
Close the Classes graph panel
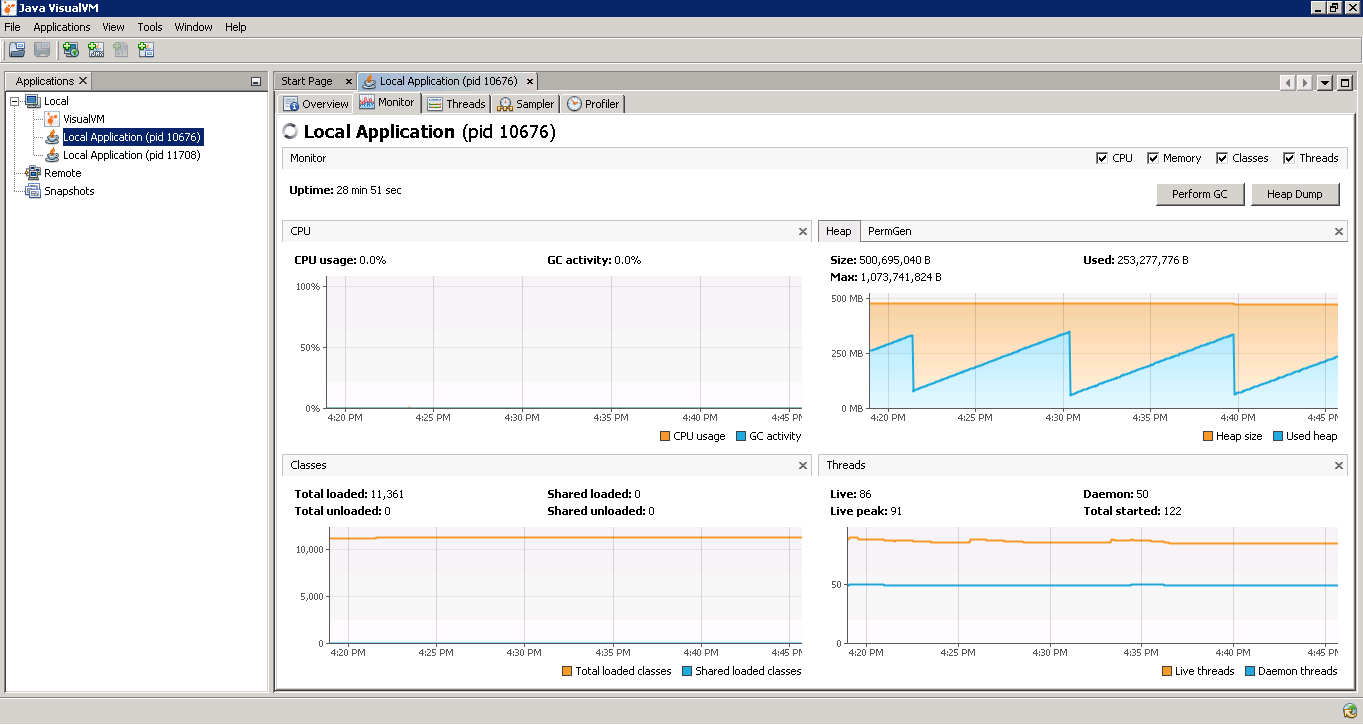pos(802,465)
